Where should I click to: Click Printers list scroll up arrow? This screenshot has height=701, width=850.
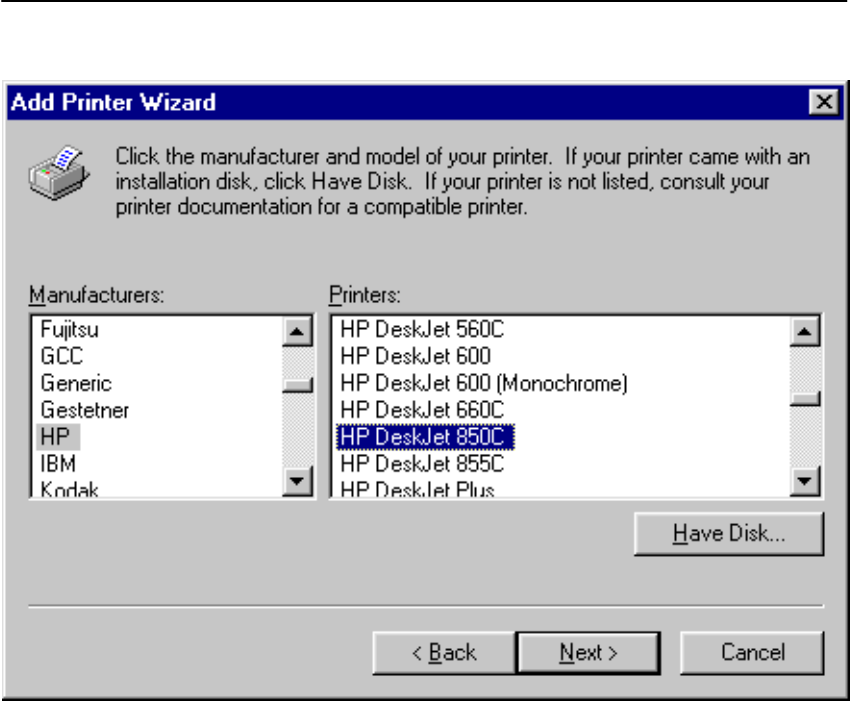[804, 331]
